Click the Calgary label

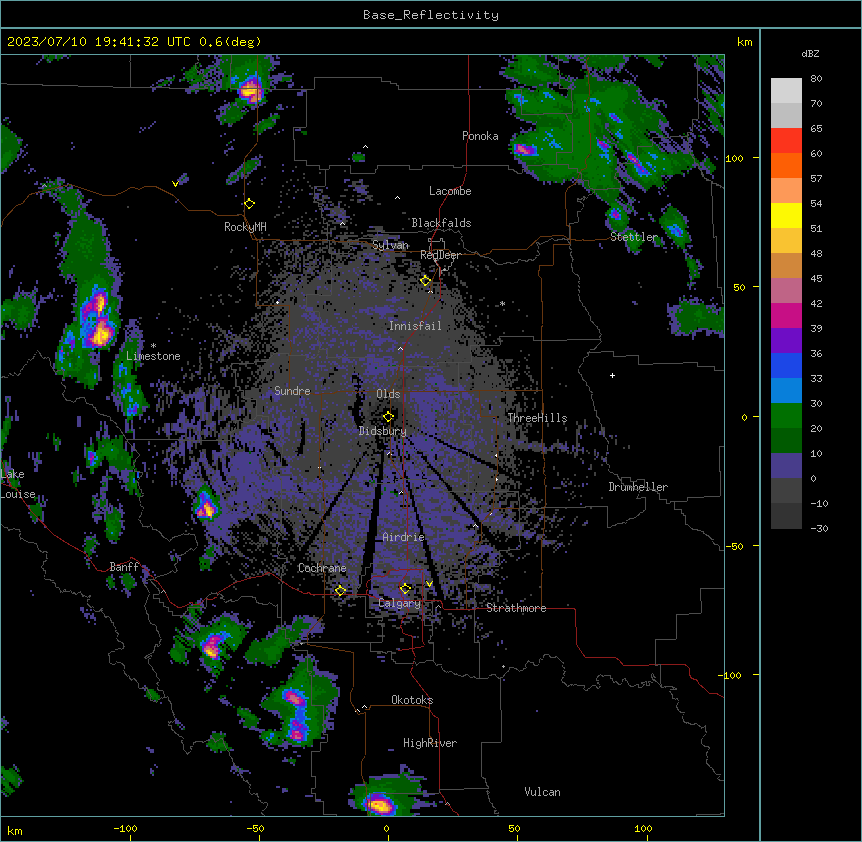point(399,603)
